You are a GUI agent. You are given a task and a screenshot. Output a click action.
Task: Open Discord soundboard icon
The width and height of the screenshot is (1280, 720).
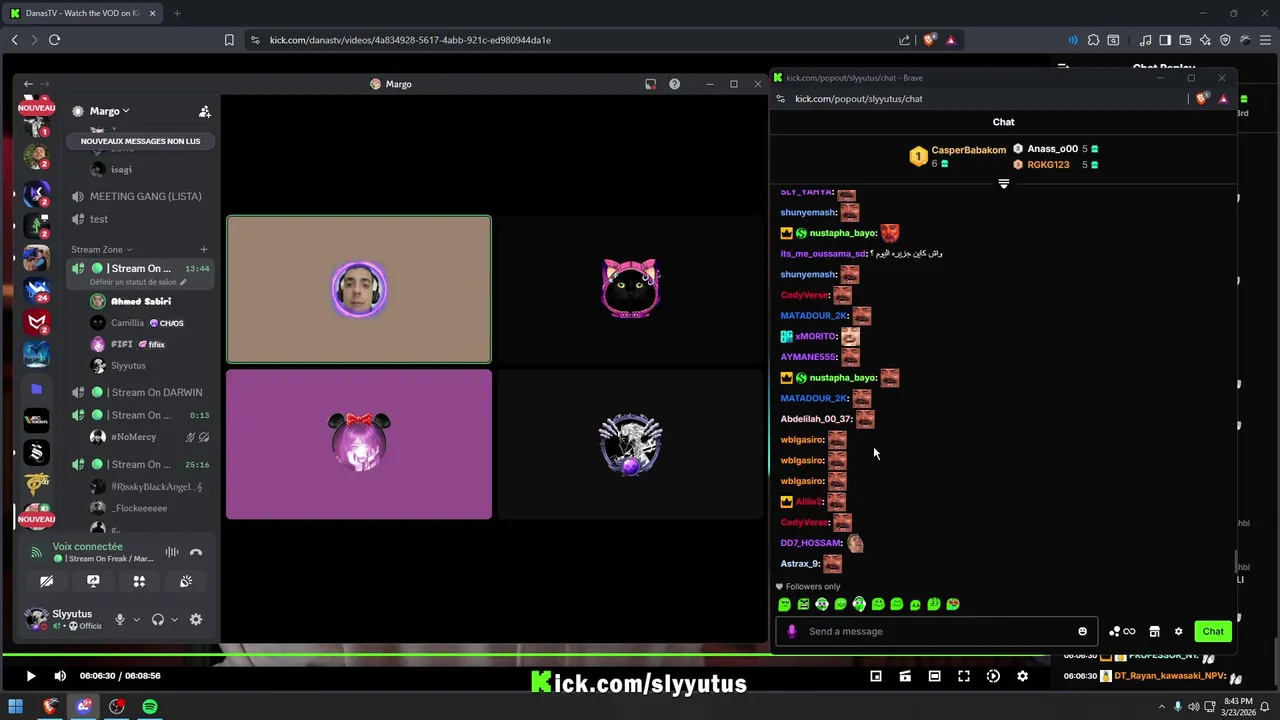[x=186, y=581]
